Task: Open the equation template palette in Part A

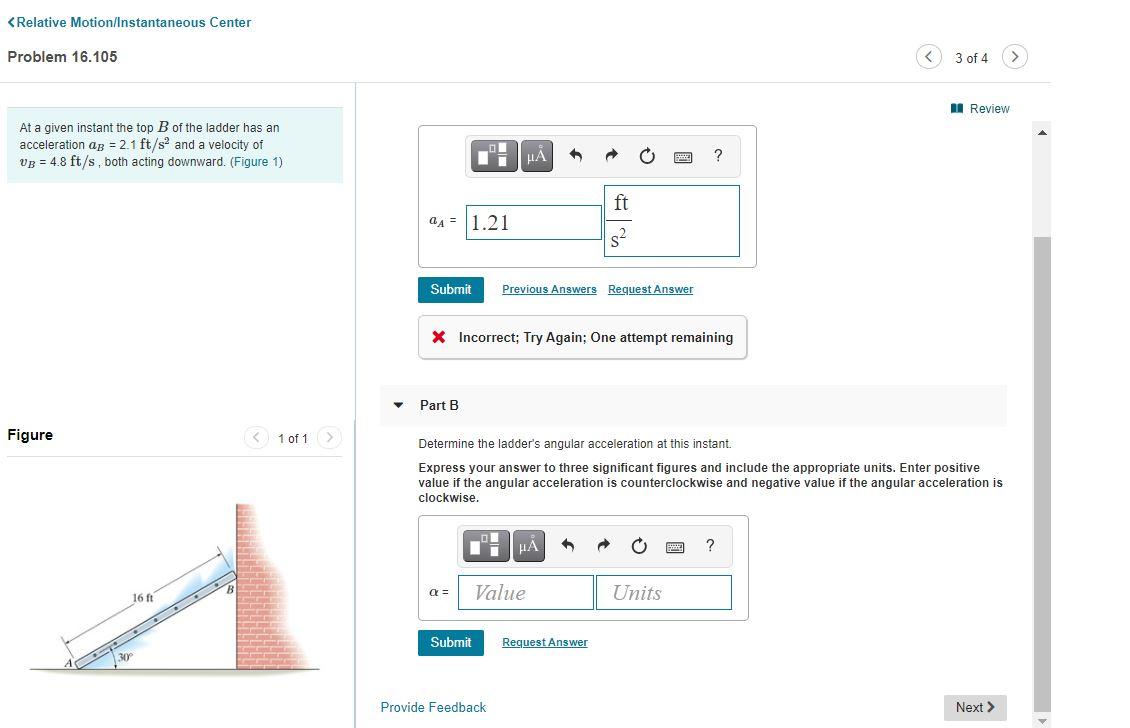Action: tap(494, 156)
